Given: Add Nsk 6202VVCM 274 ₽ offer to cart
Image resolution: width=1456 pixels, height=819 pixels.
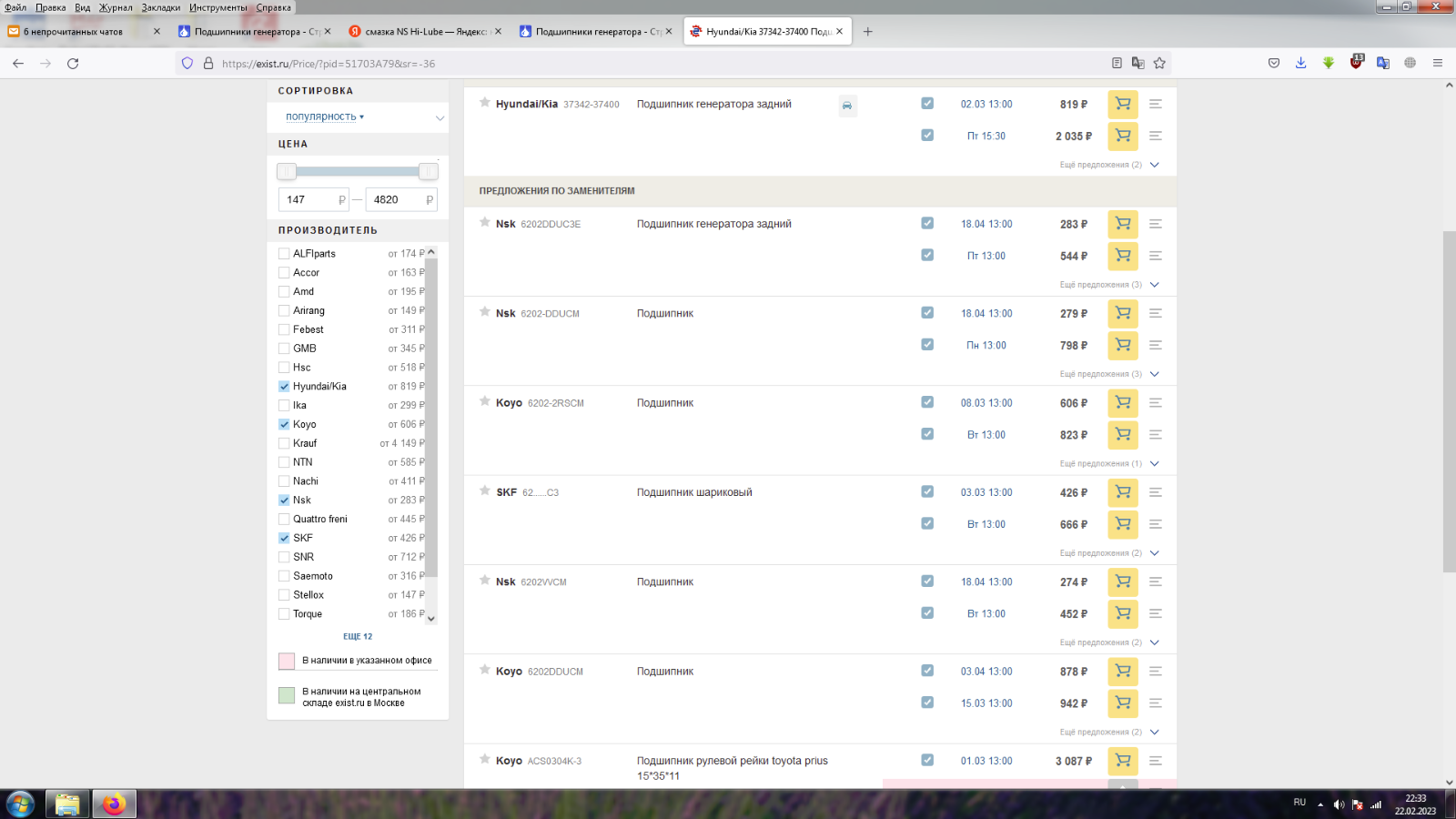Looking at the screenshot, I should tap(1123, 581).
